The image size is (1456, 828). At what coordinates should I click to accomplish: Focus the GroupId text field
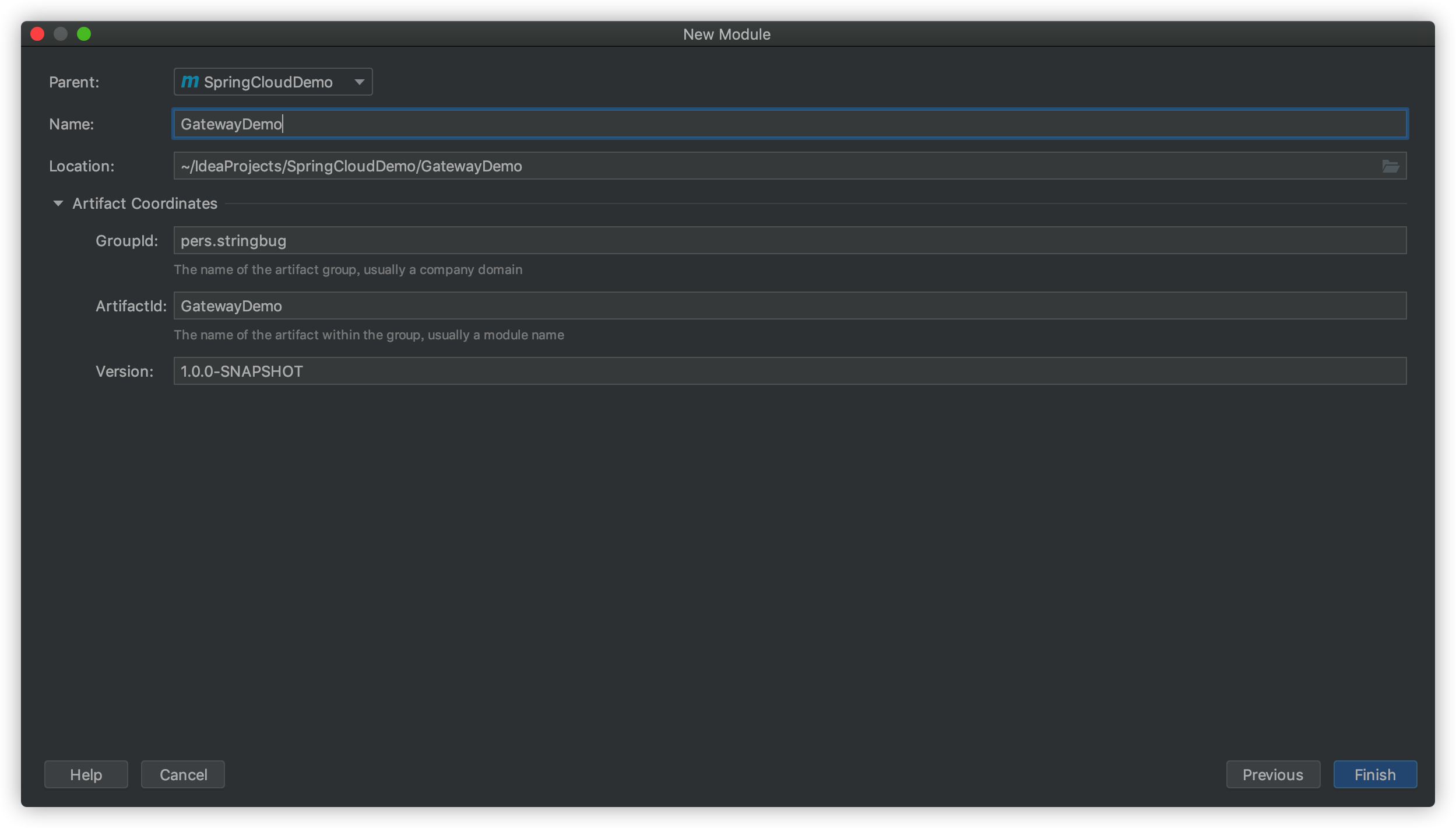(x=790, y=241)
